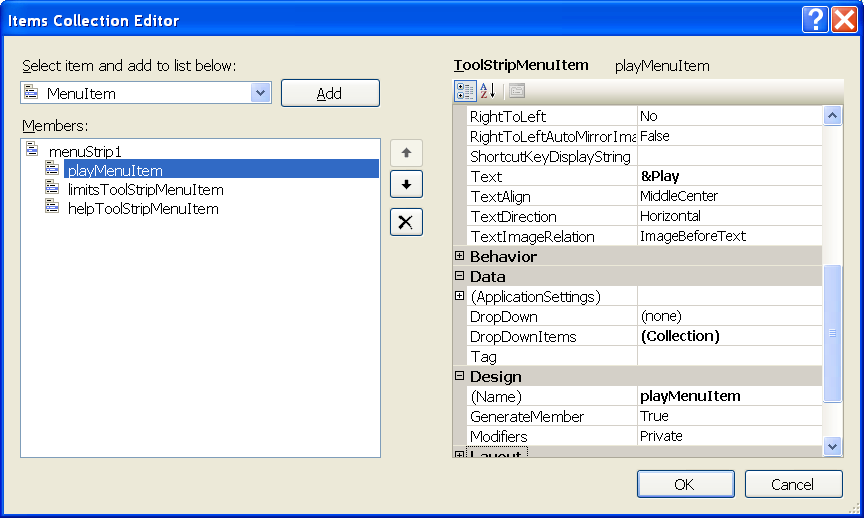Click the DropDown (none) value
Screen dimensions: 864x518
[x=730, y=316]
